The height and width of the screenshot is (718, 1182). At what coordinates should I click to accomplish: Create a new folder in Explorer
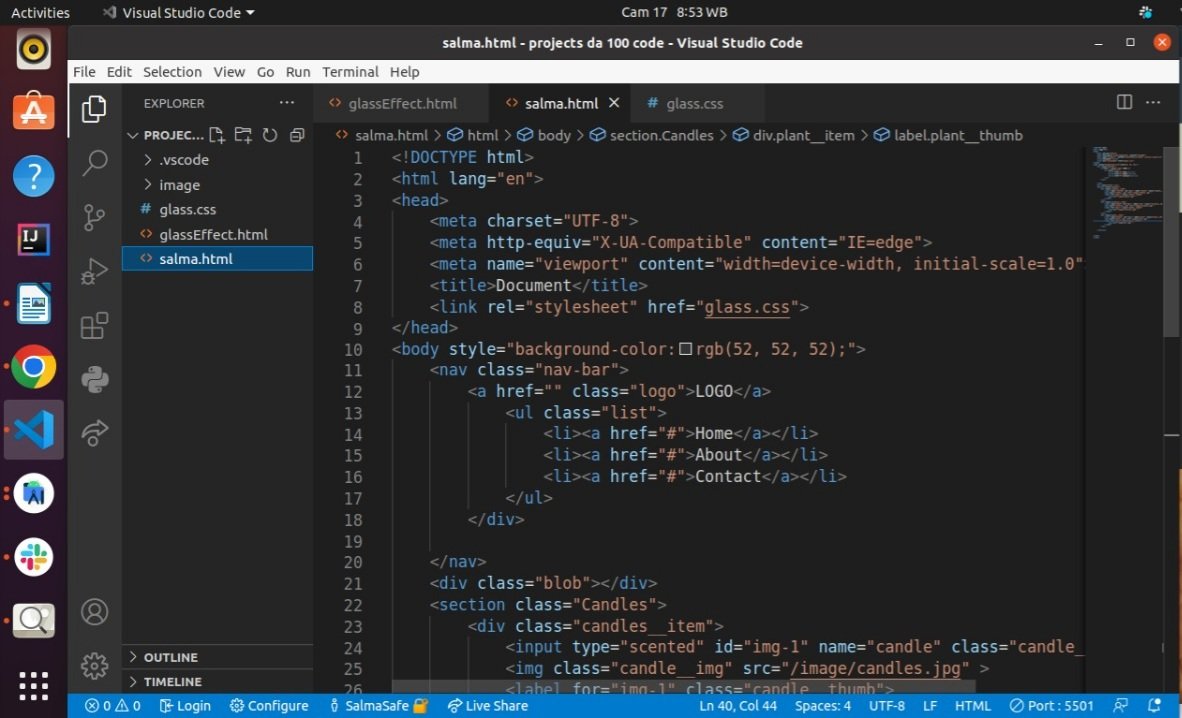243,135
